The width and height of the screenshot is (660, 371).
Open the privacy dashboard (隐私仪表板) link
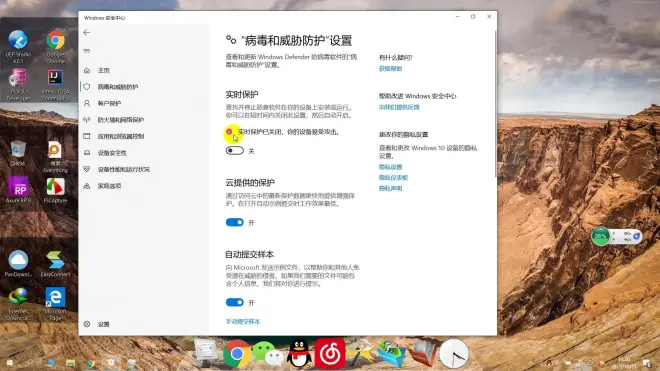point(394,177)
